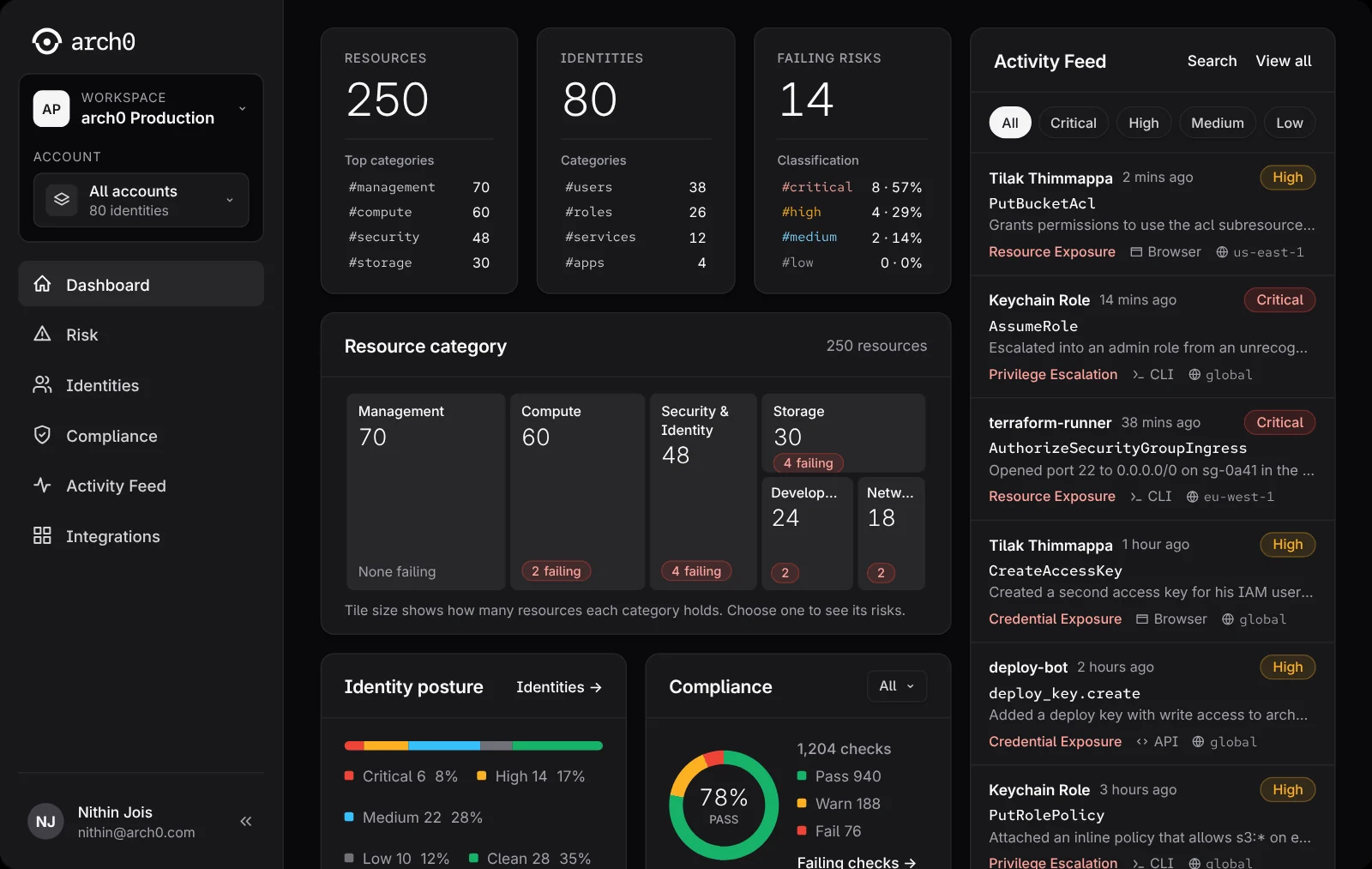Click the Compliance shield icon

42,435
